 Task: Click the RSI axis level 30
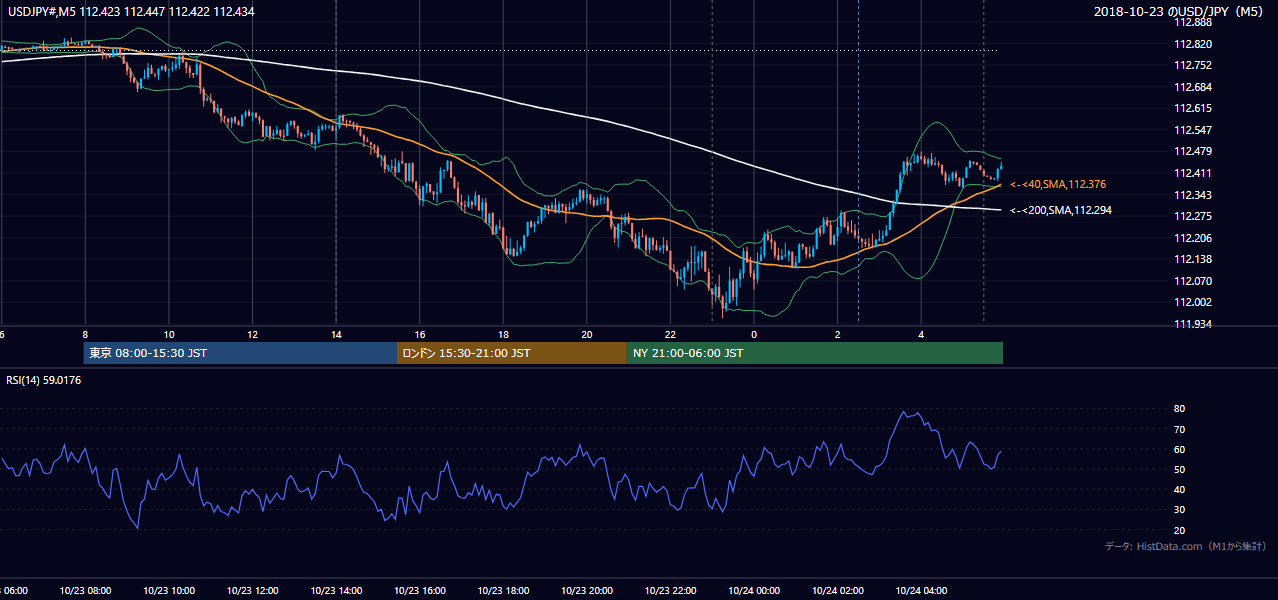coord(1179,510)
